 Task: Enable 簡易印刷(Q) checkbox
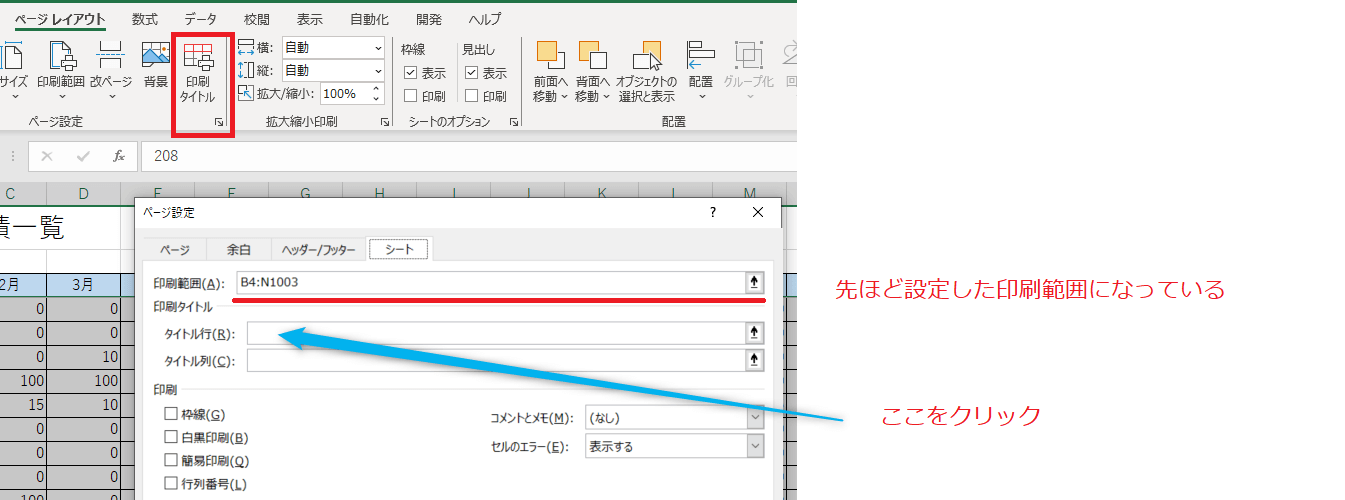coord(171,461)
